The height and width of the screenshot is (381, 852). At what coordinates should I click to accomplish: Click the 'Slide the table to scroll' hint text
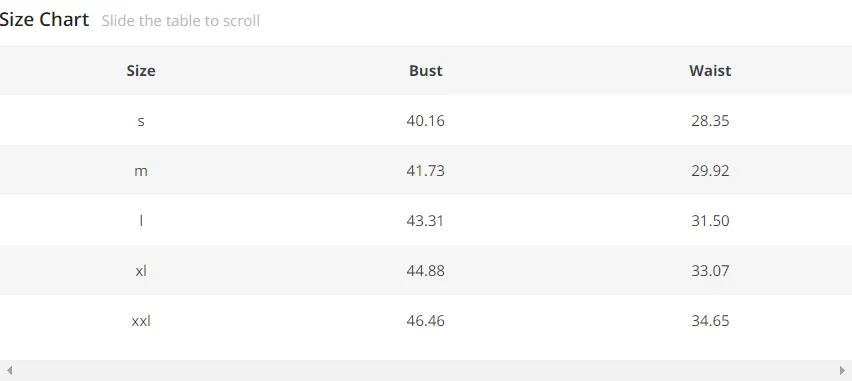tap(180, 21)
